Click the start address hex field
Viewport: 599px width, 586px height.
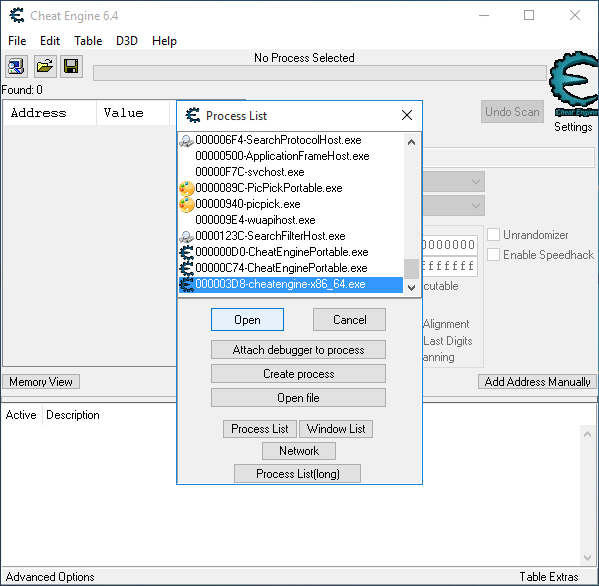[450, 245]
